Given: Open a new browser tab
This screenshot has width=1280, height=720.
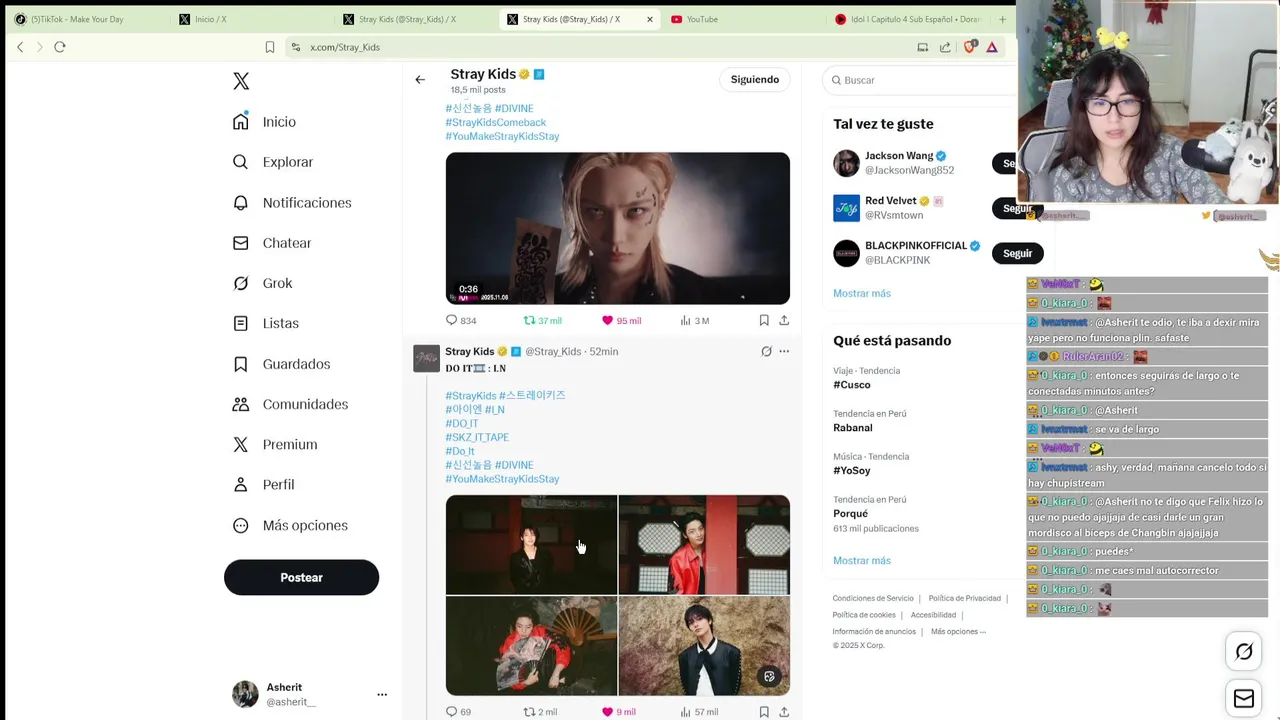Looking at the screenshot, I should [x=1002, y=19].
